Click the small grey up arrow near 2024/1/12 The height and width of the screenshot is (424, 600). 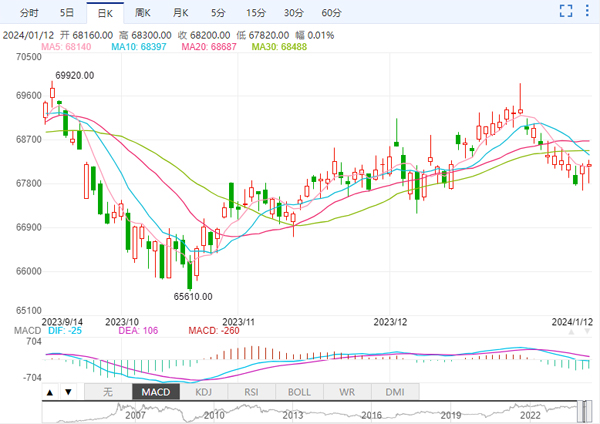[x=571, y=332]
